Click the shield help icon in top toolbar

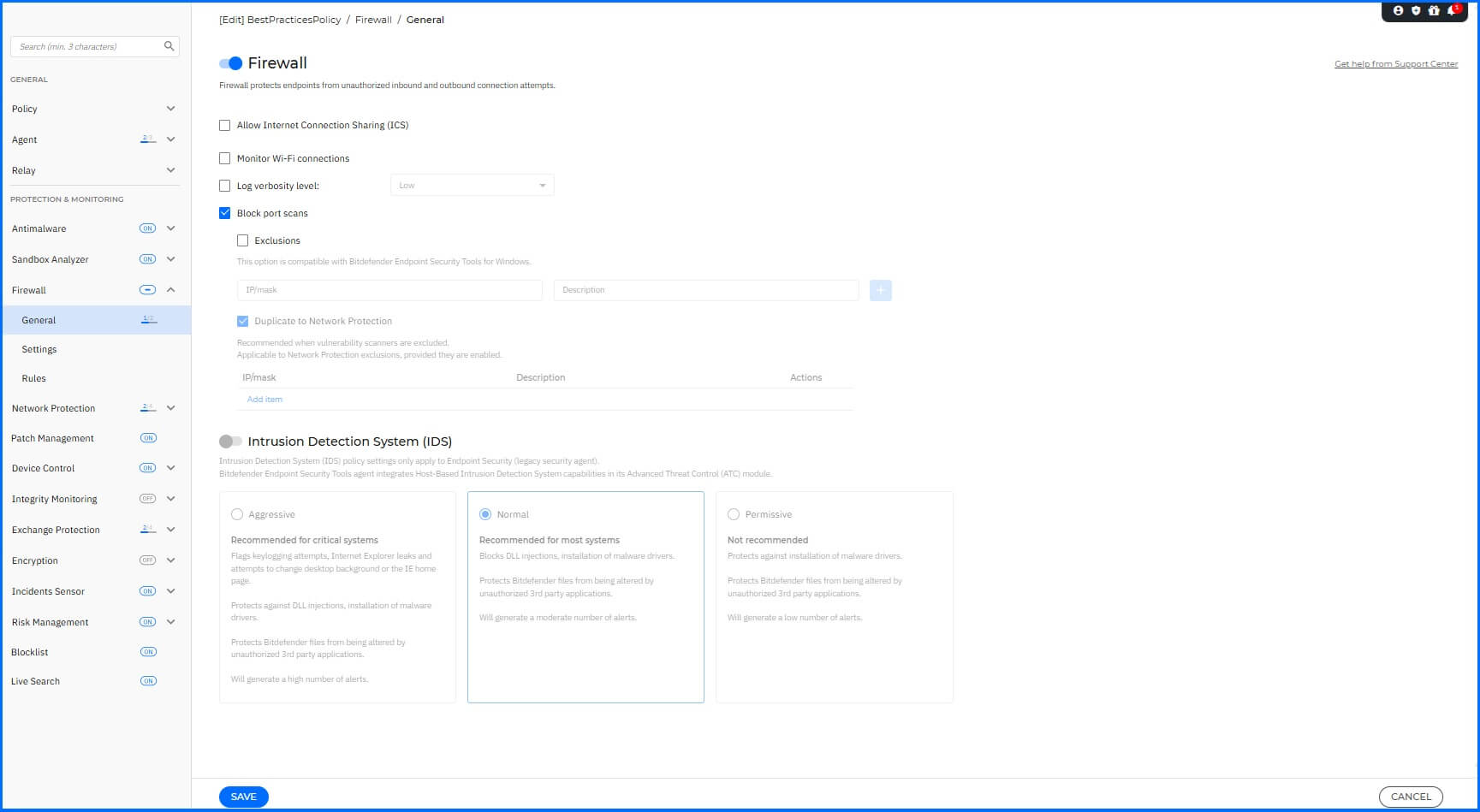pos(1416,10)
